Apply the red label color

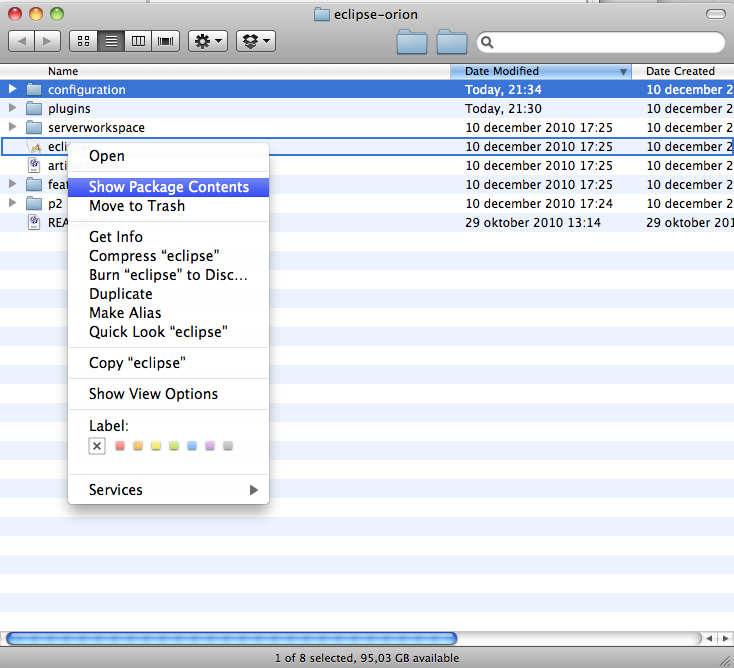(x=120, y=446)
